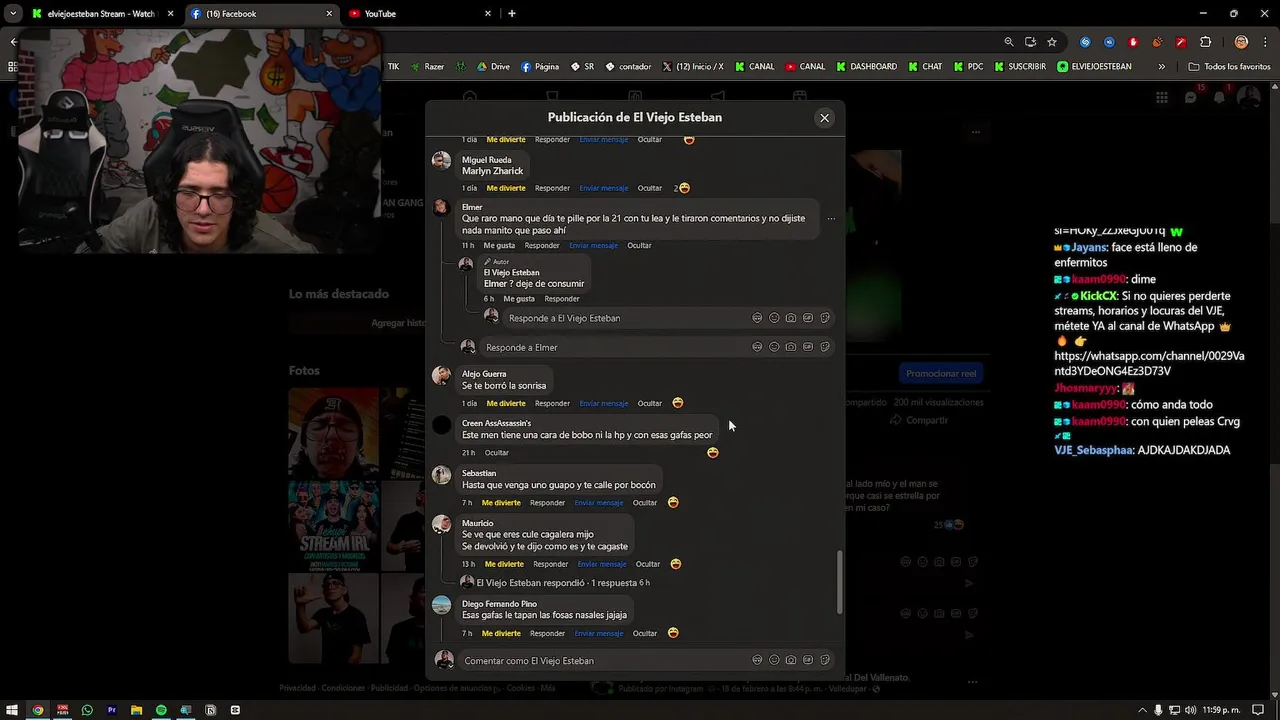Click Ocultar under Sebastian's comment

645,503
